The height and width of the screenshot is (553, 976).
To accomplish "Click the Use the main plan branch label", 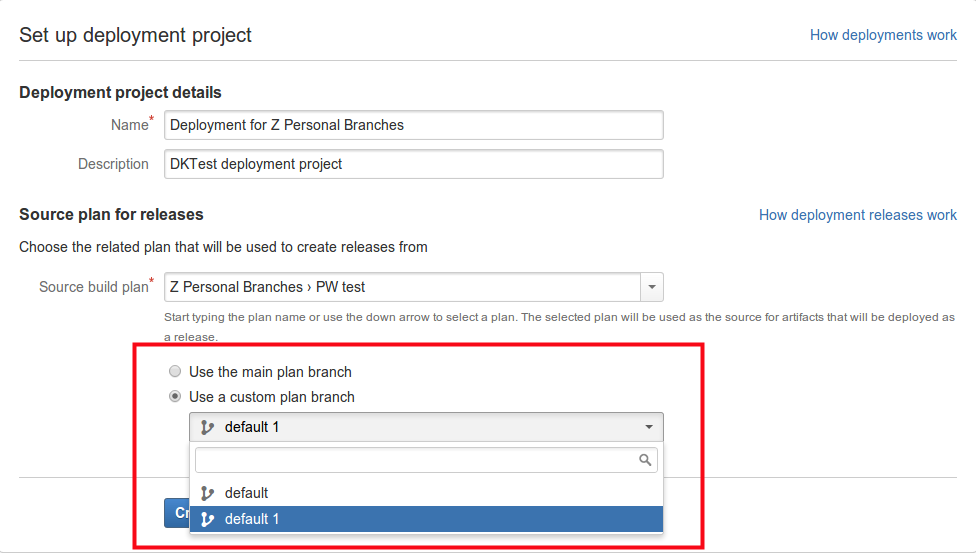I will [270, 372].
